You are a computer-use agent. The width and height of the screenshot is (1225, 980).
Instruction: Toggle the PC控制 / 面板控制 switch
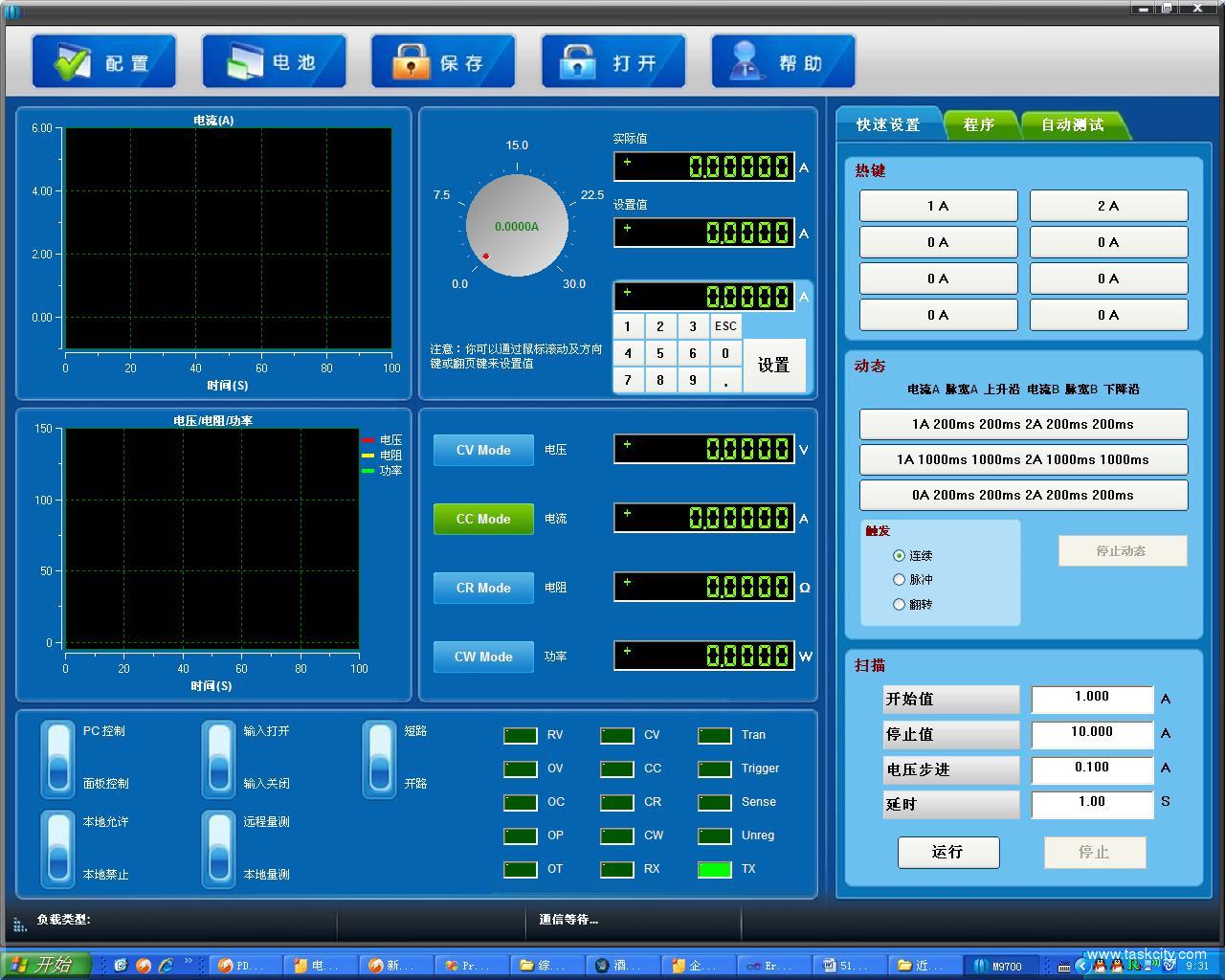pos(58,758)
